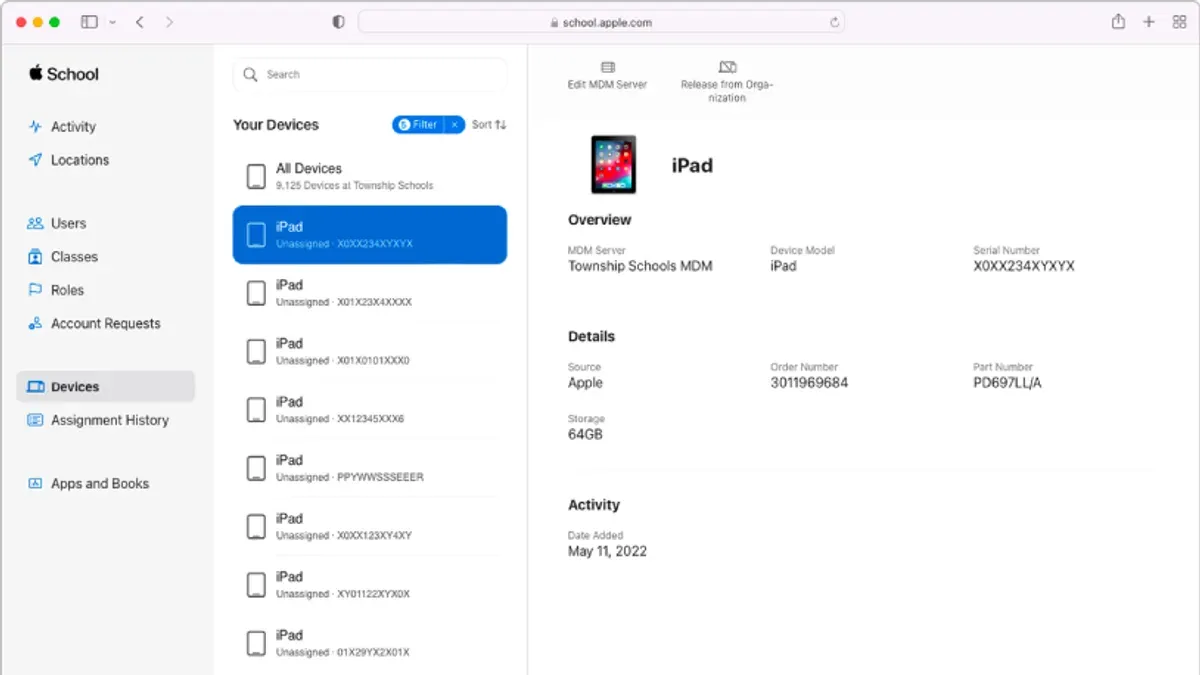The height and width of the screenshot is (675, 1200).
Task: Click the iPad device thumbnail image
Action: [x=613, y=165]
